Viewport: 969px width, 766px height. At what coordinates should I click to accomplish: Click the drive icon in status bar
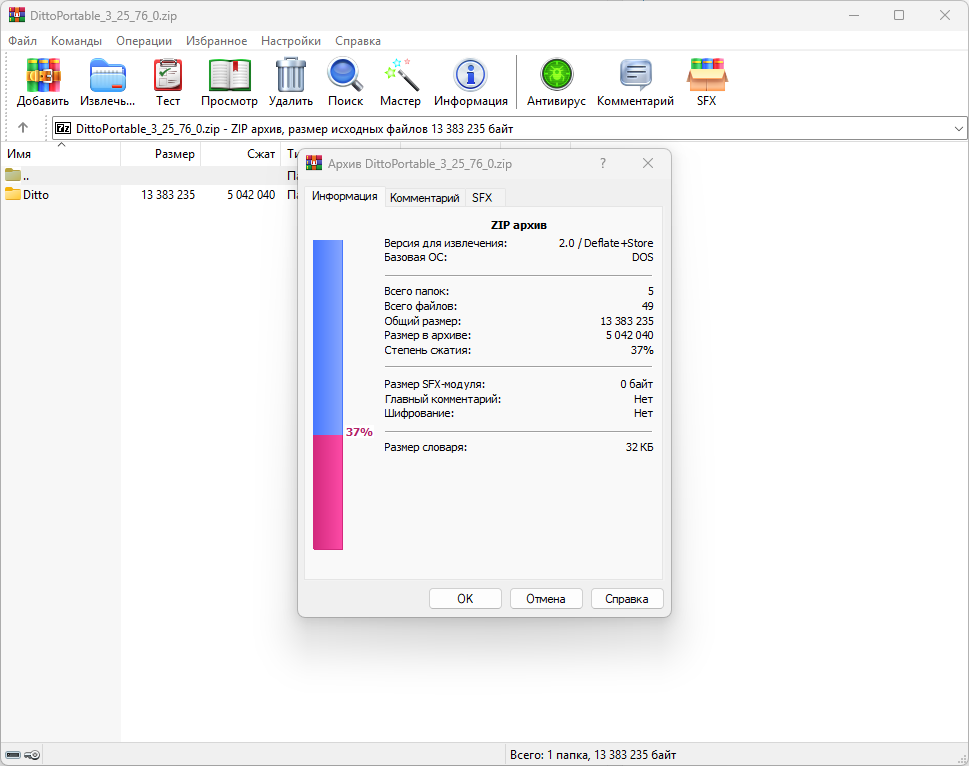13,755
